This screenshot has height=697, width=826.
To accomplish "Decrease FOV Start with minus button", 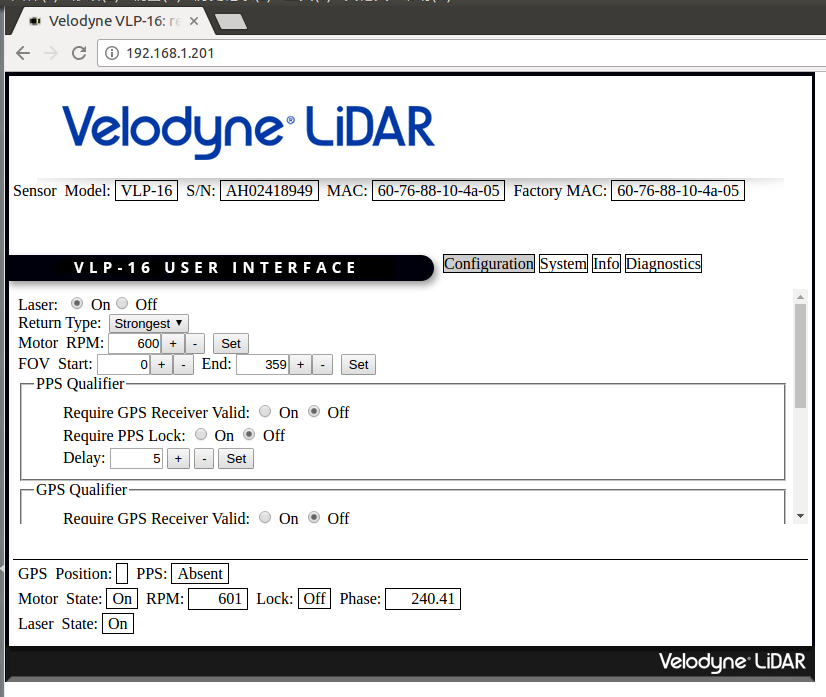I will (183, 365).
